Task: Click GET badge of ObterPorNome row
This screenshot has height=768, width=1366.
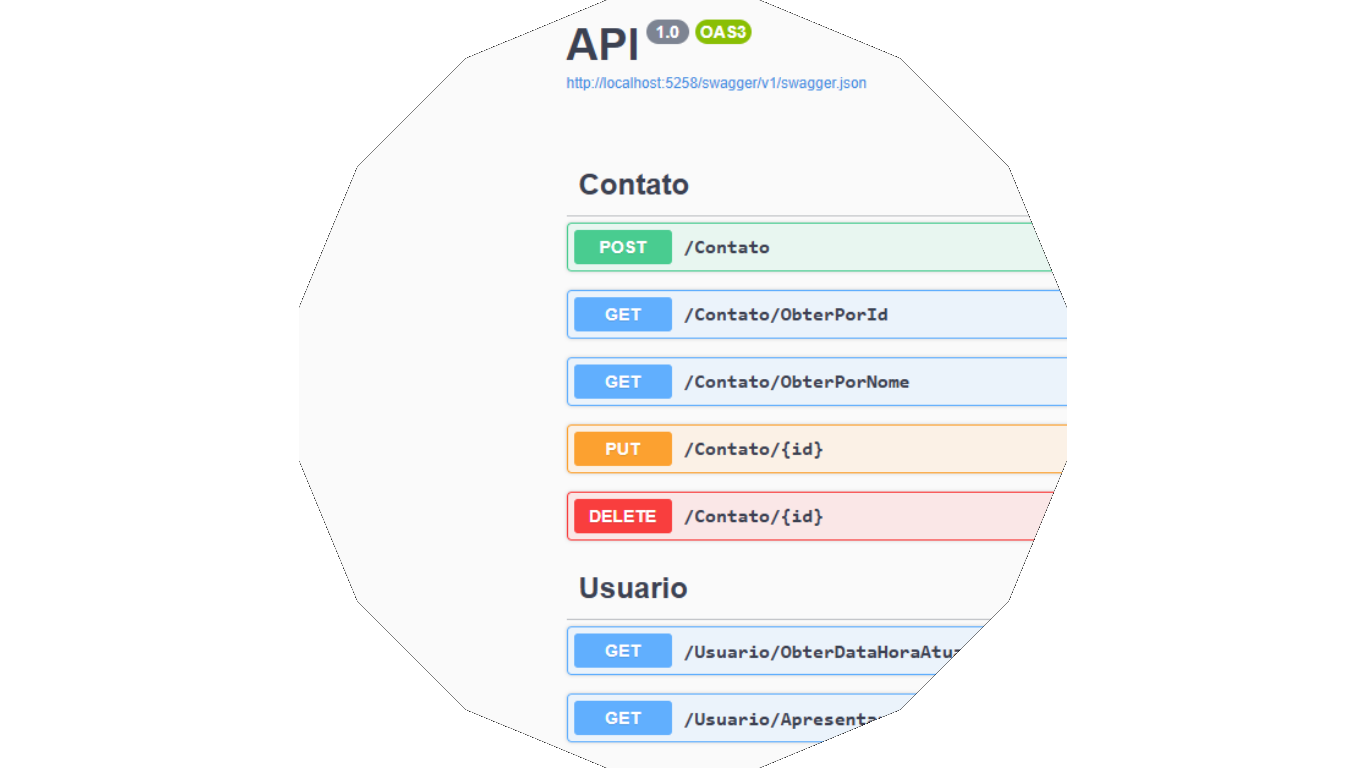Action: 623,381
